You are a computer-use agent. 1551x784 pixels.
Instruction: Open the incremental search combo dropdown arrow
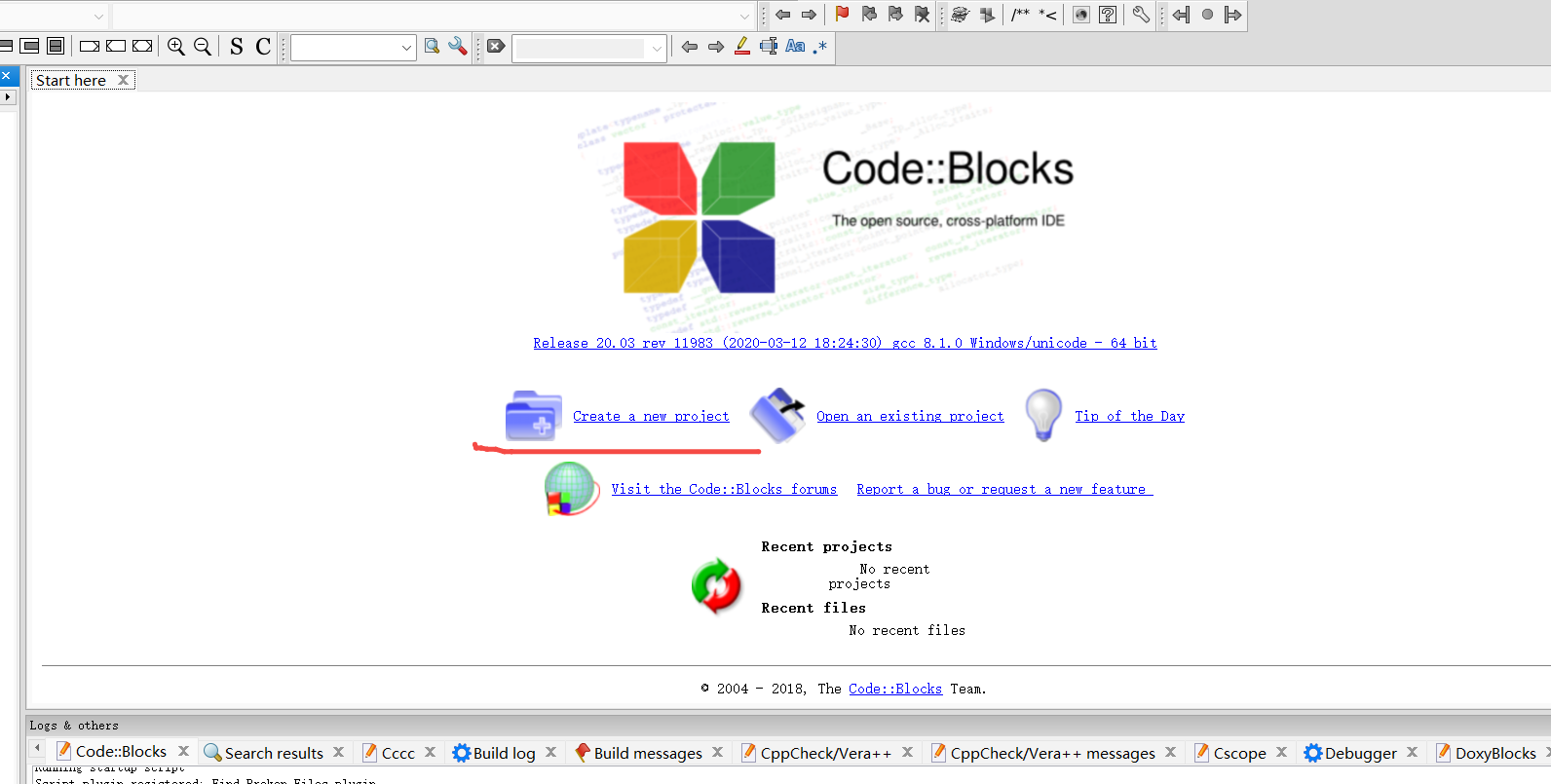tap(657, 48)
